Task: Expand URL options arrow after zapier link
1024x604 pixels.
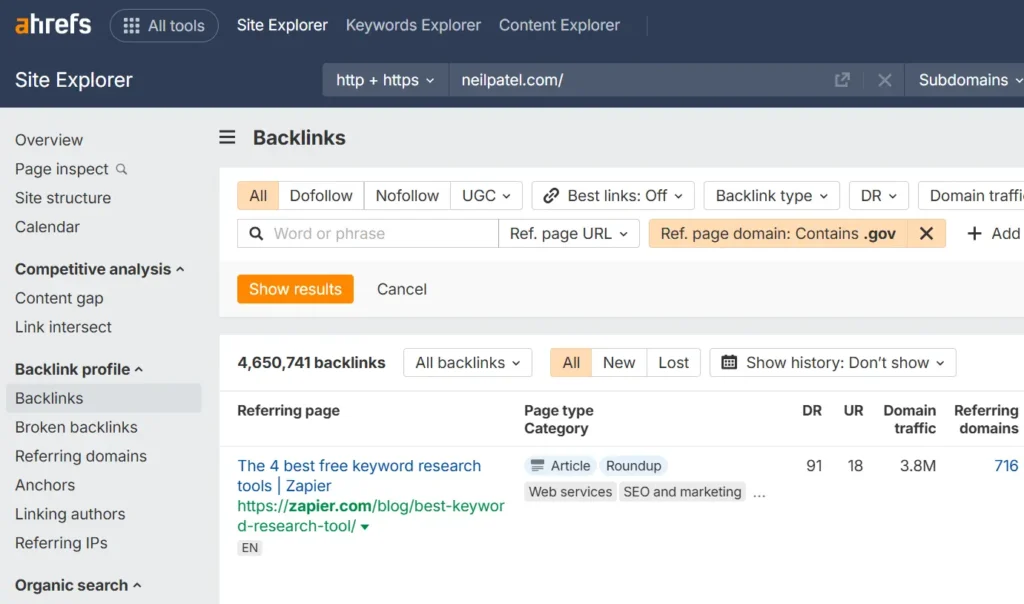Action: pyautogui.click(x=365, y=527)
